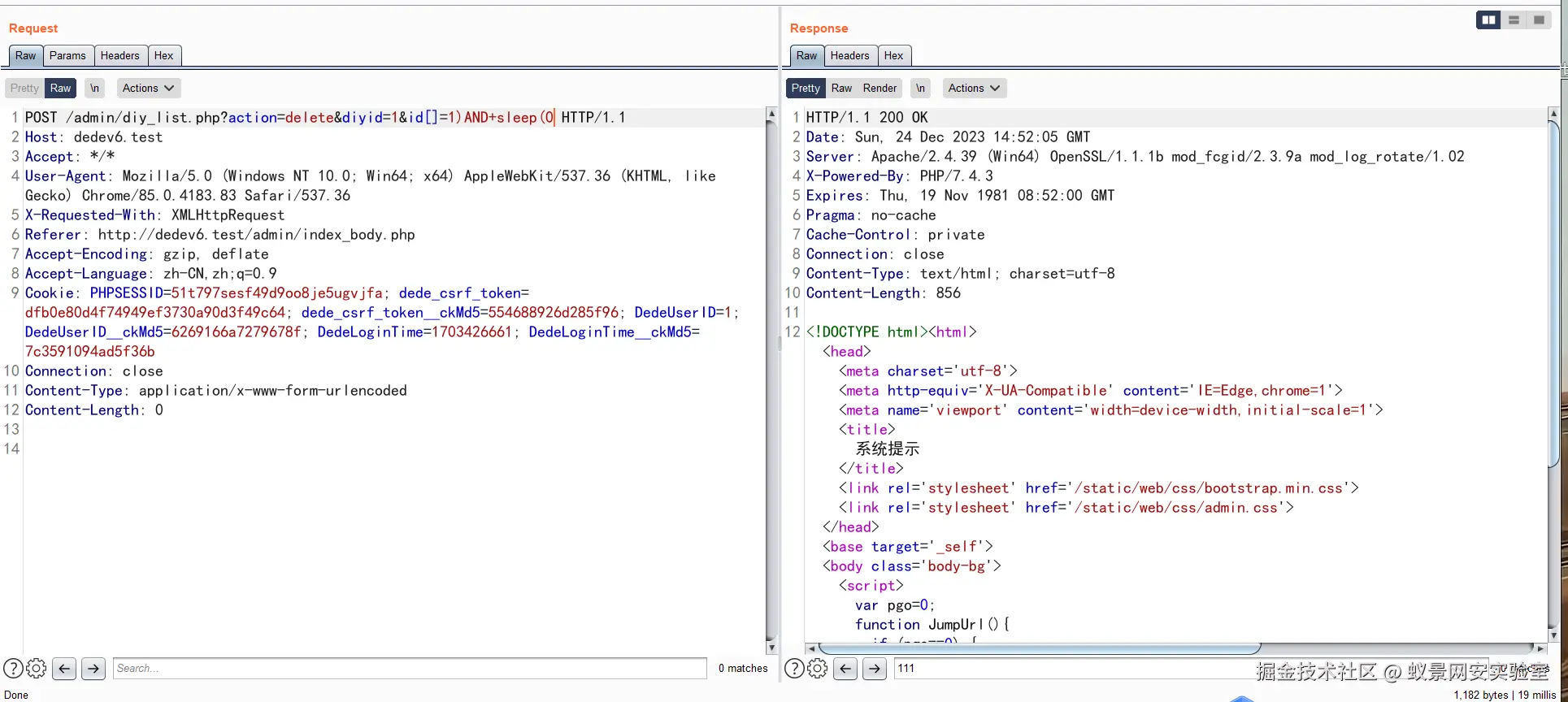Select Pretty view in Request editor
This screenshot has width=1568, height=702.
pyautogui.click(x=24, y=88)
